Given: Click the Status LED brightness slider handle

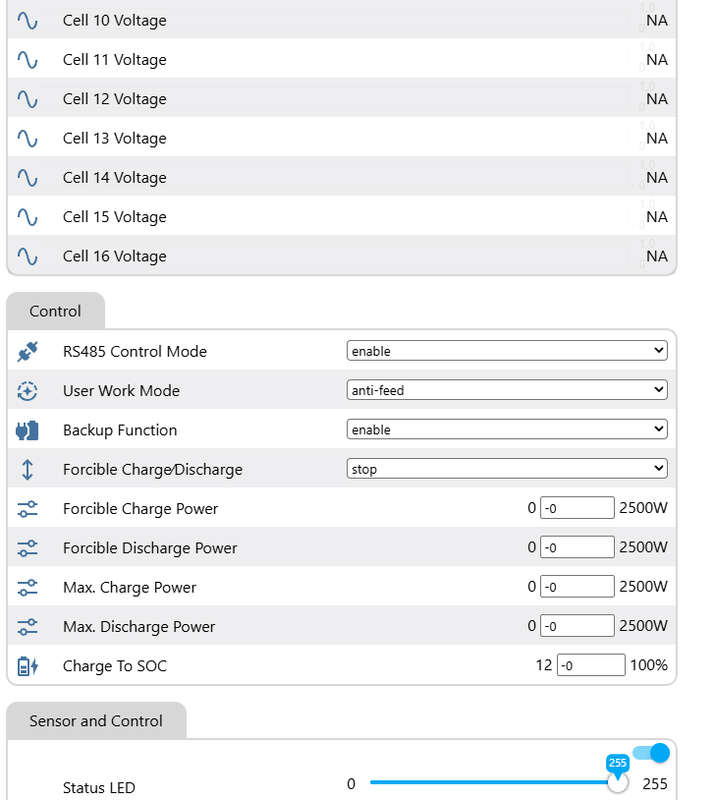Looking at the screenshot, I should point(618,783).
